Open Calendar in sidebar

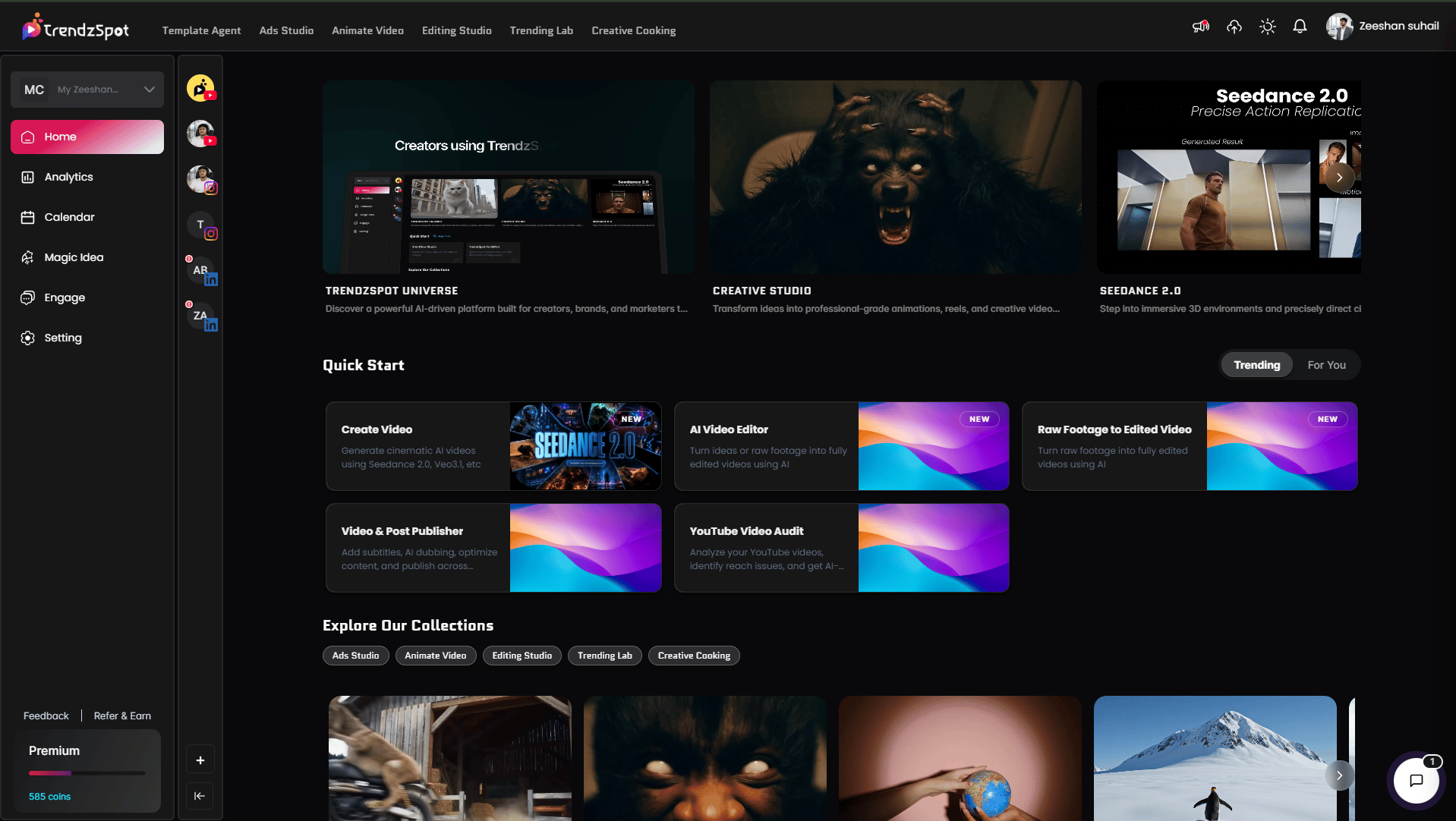69,217
